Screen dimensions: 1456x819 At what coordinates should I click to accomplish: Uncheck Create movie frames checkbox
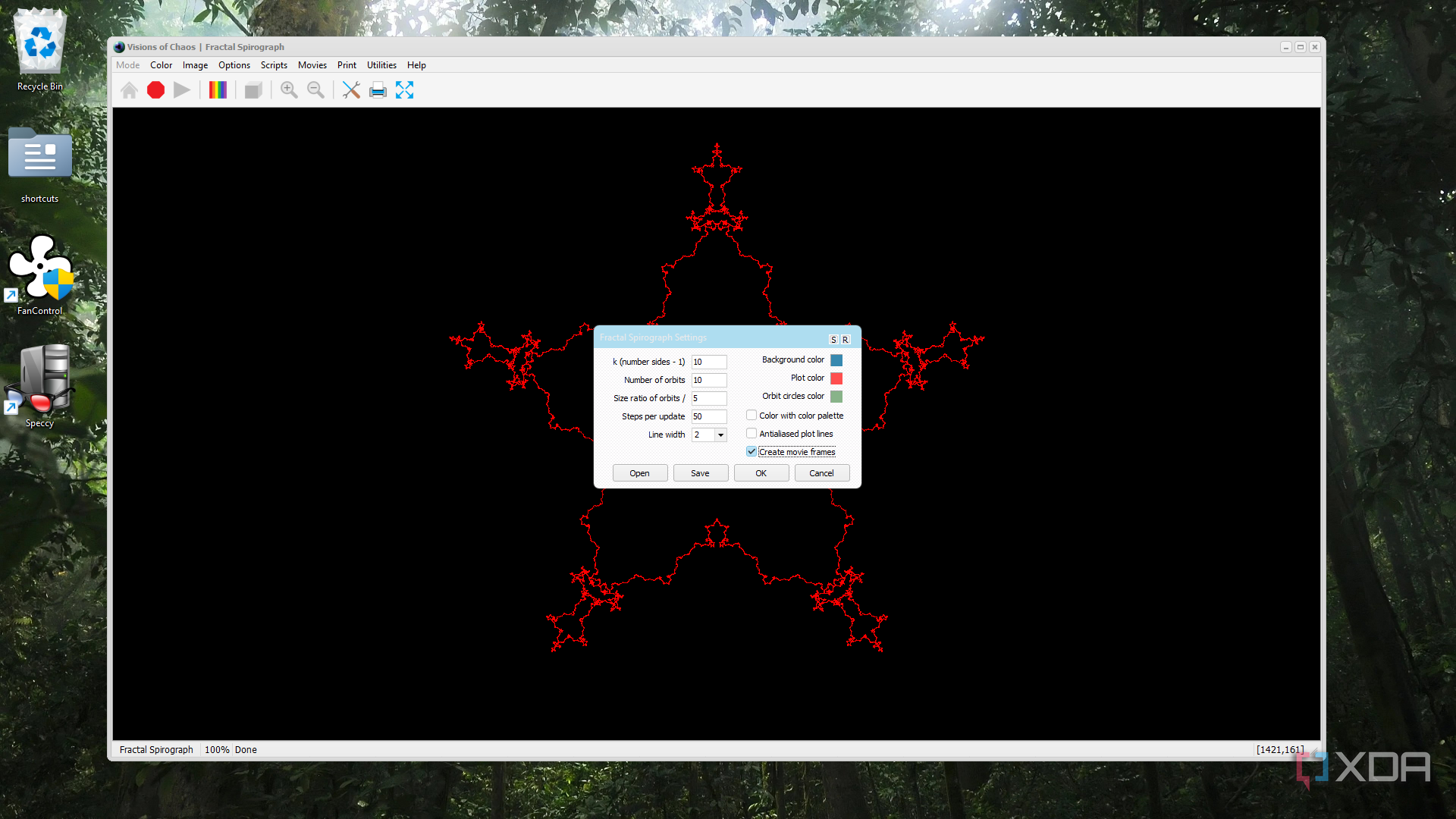click(752, 452)
